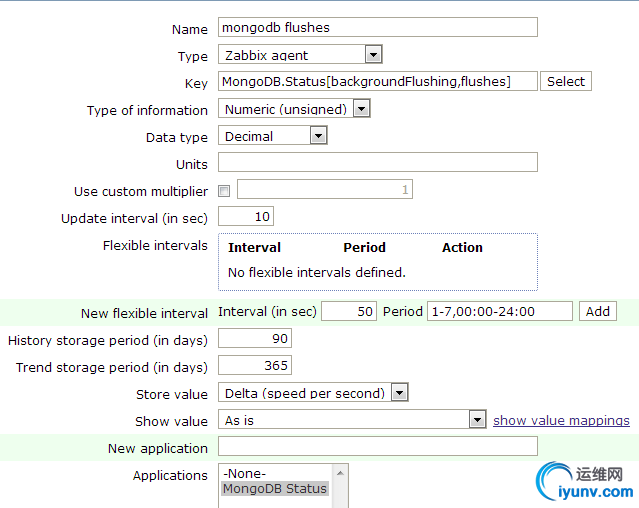Click the History storage period field
This screenshot has width=639, height=508.
254,340
